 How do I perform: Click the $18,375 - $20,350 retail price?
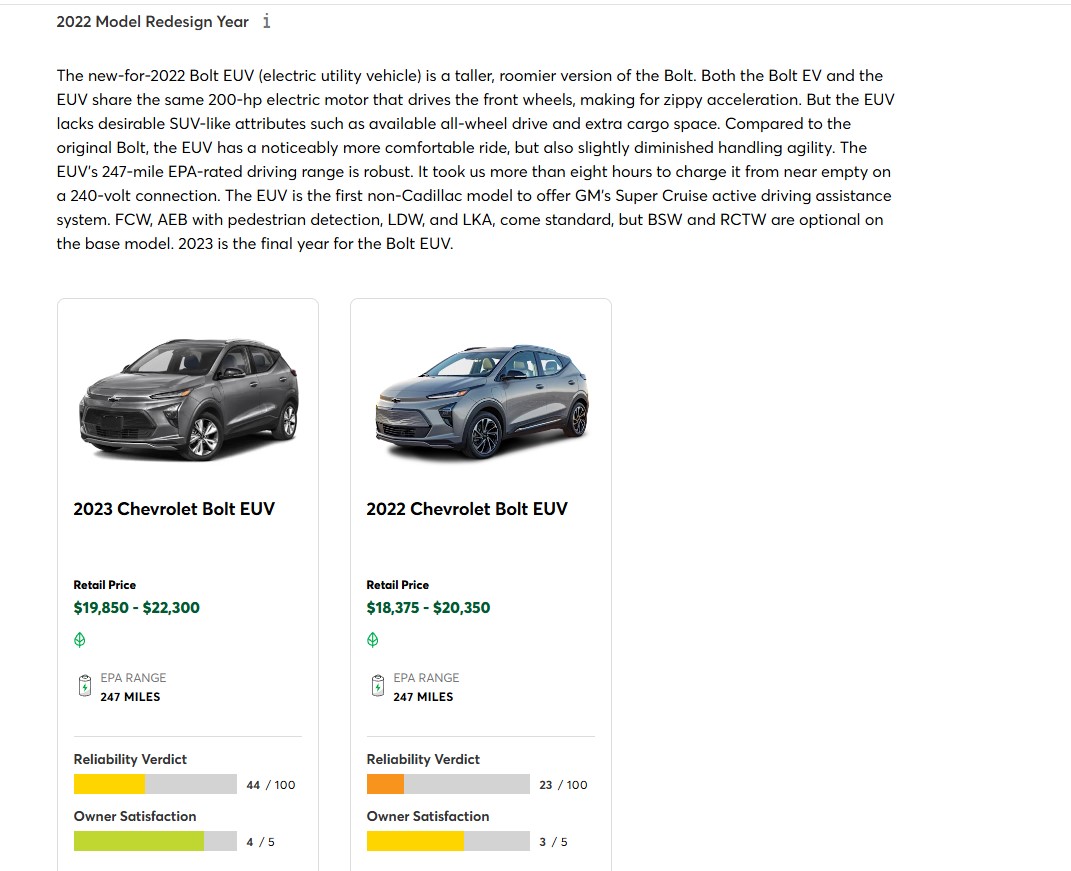pyautogui.click(x=428, y=607)
